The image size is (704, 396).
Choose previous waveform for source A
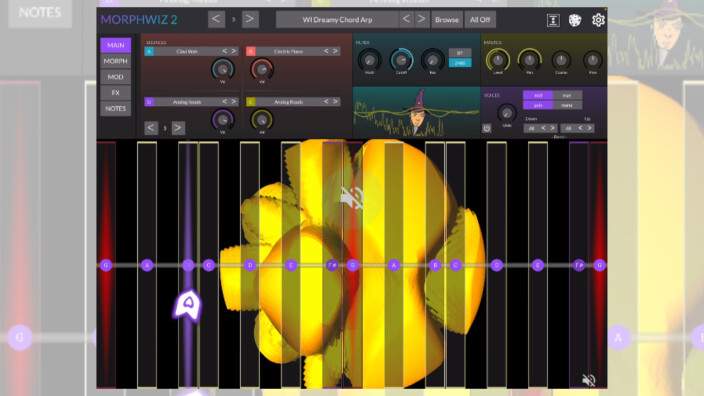[224, 51]
